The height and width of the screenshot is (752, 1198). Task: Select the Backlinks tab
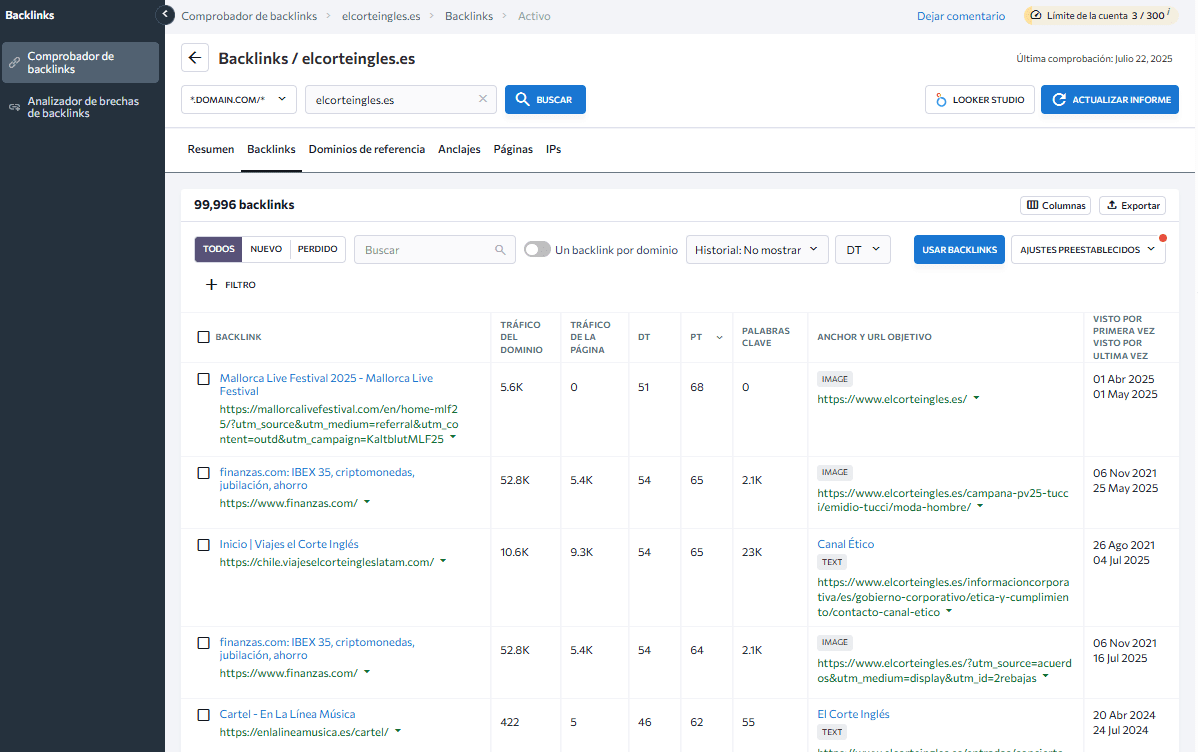tap(271, 149)
